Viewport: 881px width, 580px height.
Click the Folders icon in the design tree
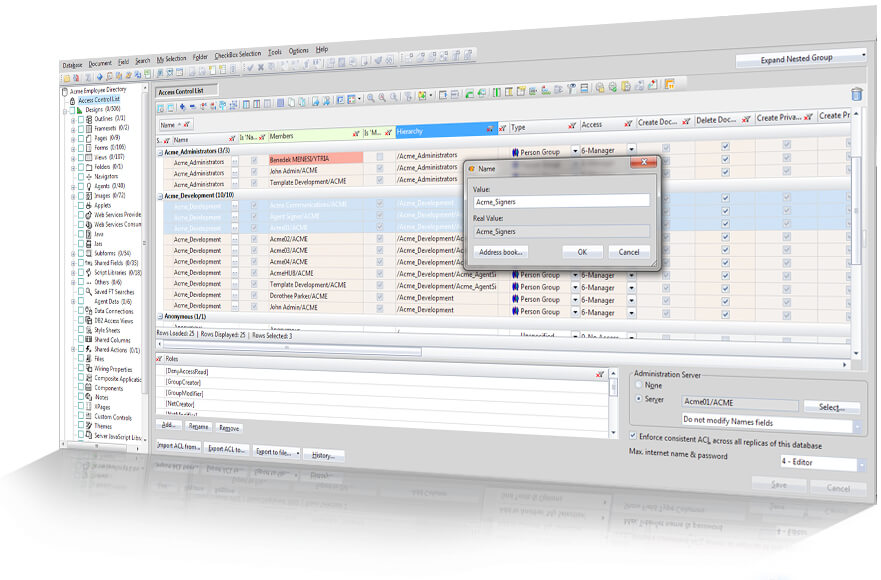pos(89,167)
